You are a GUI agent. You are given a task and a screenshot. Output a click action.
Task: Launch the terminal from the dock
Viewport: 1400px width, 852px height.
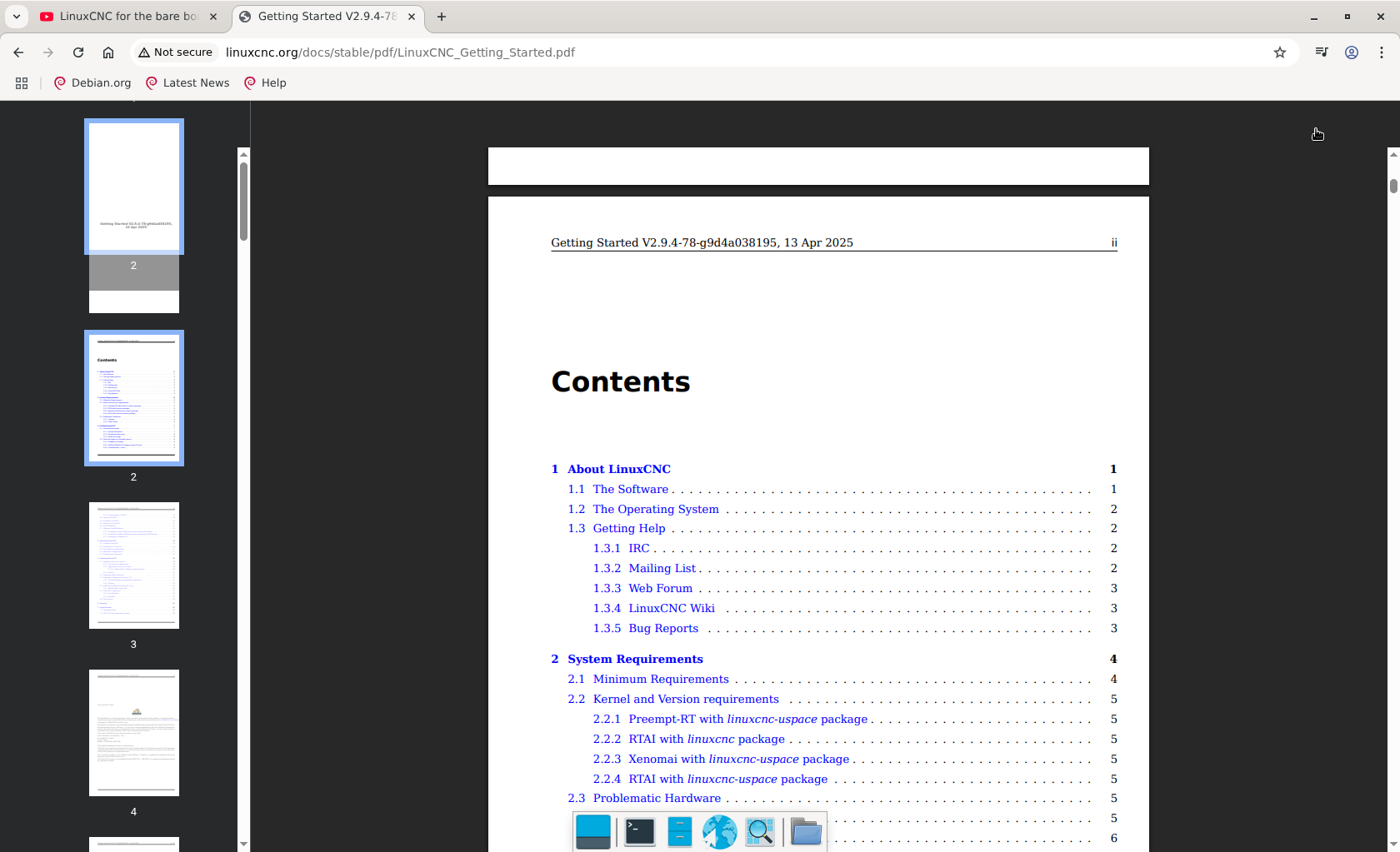pos(640,831)
